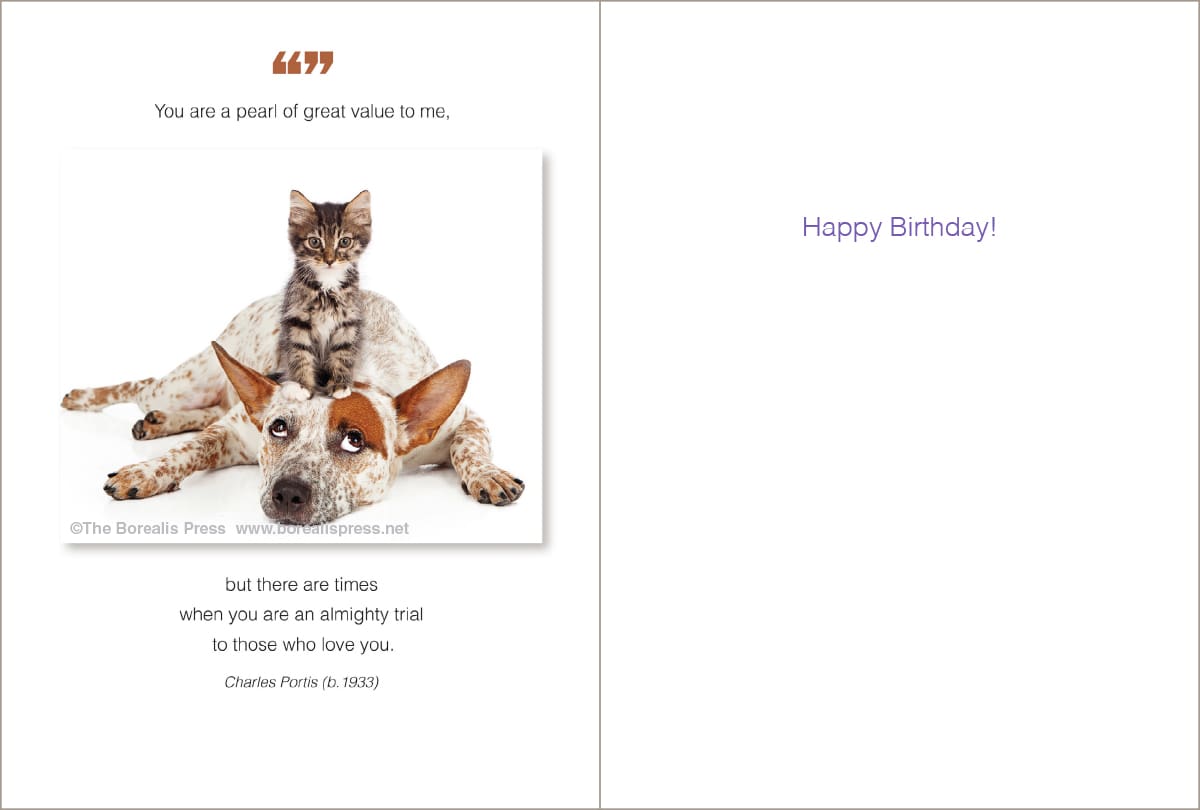Click the Charles Portis (b. 1933) attribution
The height and width of the screenshot is (810, 1200).
(x=302, y=682)
